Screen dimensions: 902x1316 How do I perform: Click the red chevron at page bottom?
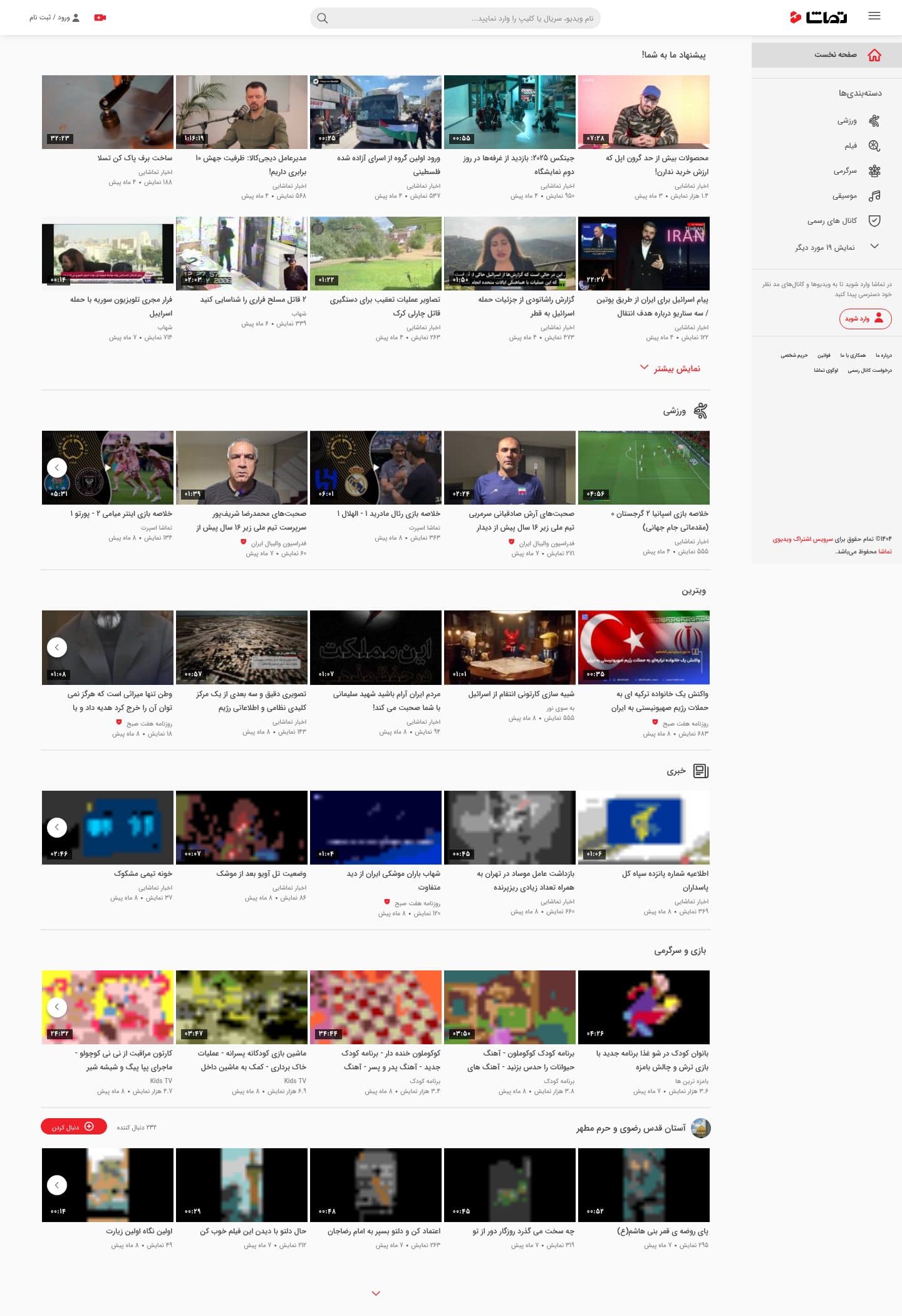[376, 1293]
